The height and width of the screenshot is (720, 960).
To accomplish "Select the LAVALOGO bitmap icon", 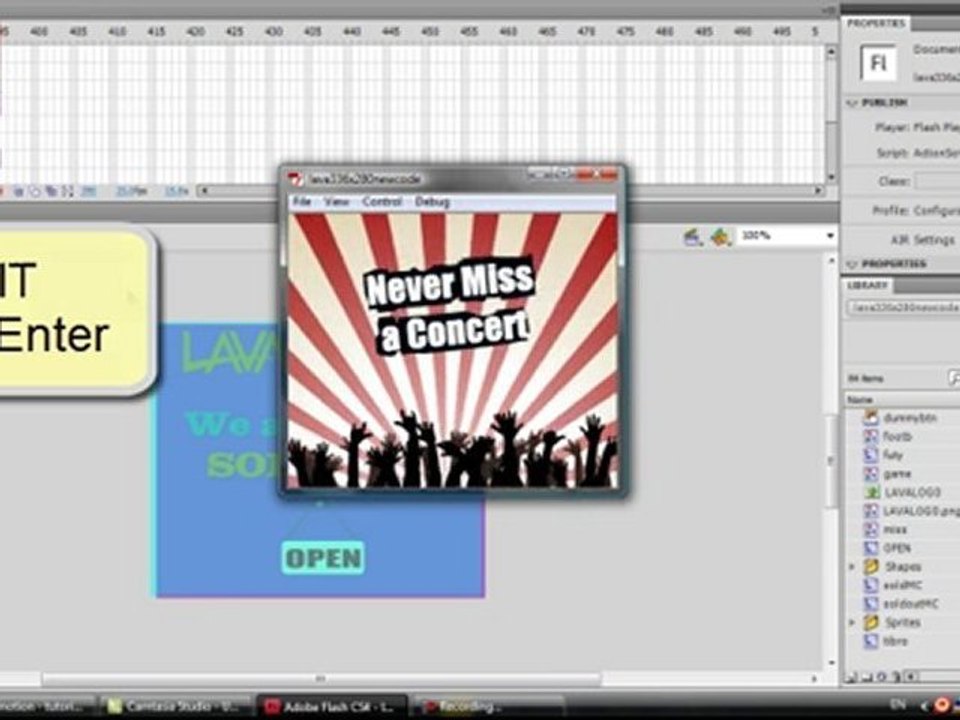I will 871,492.
